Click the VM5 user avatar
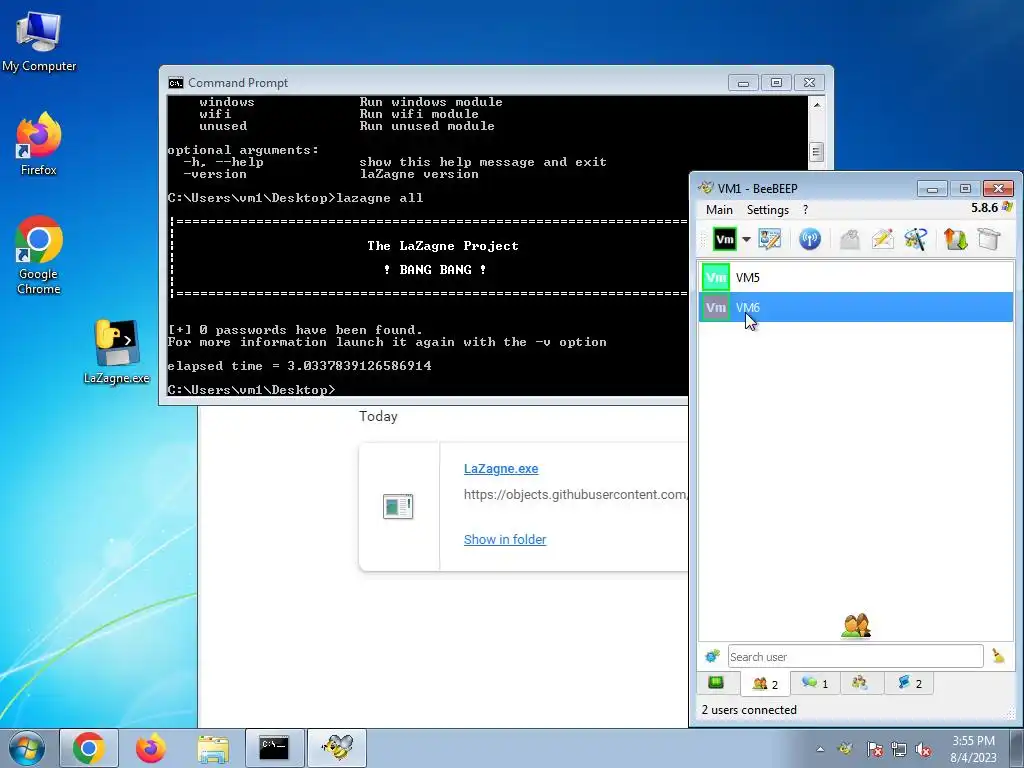This screenshot has height=768, width=1024. pyautogui.click(x=716, y=278)
